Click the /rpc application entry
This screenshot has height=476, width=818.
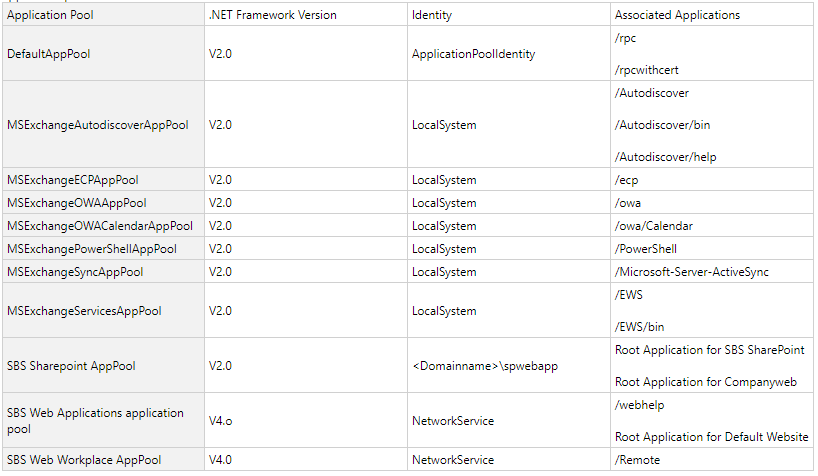(x=625, y=38)
